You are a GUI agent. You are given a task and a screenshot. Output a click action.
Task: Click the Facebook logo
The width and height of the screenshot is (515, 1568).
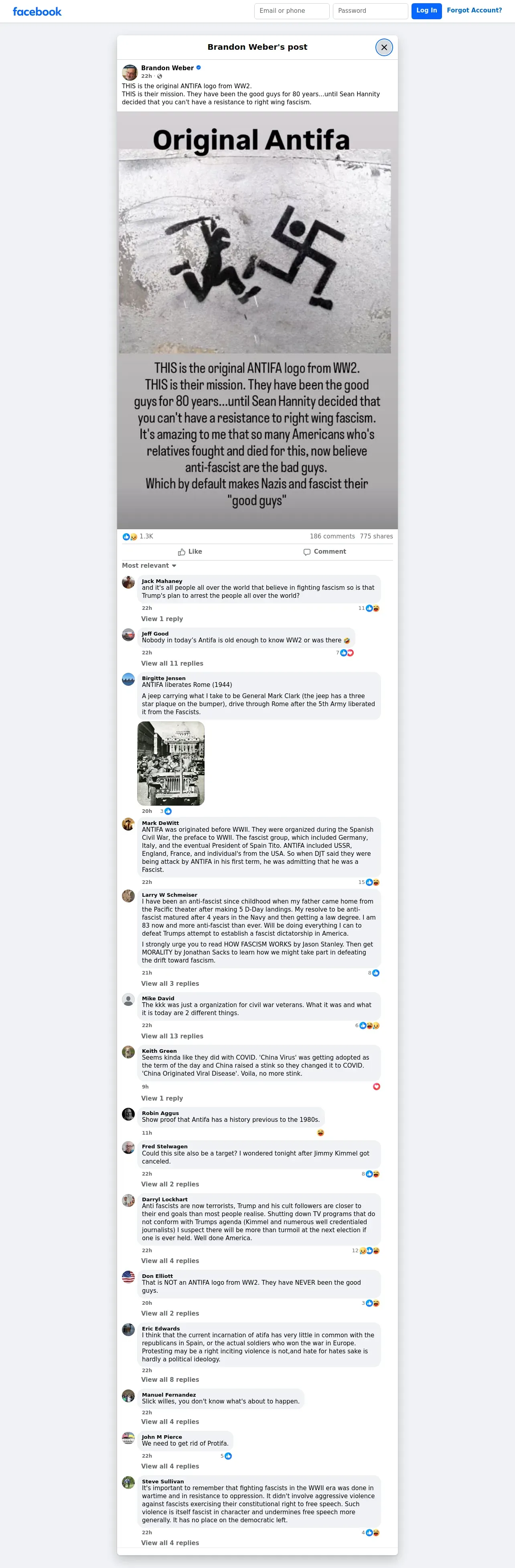[37, 12]
